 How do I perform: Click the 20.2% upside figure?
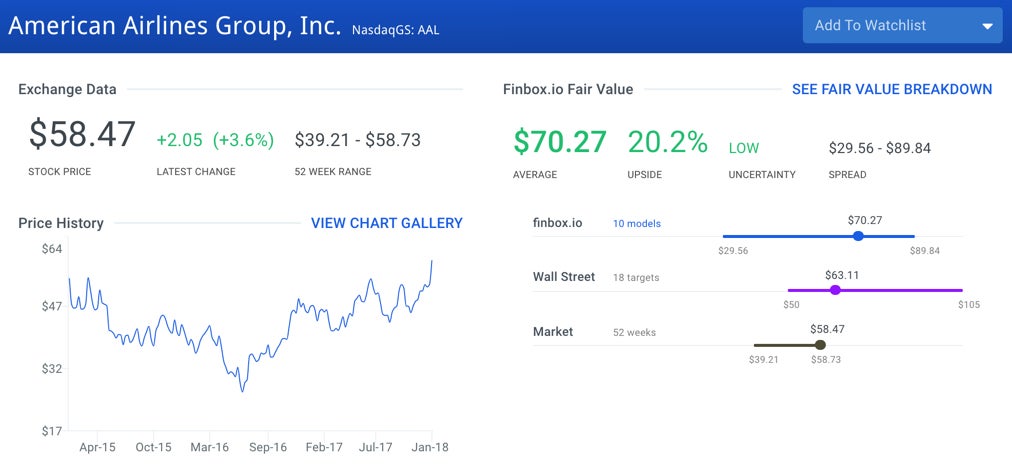pos(668,142)
